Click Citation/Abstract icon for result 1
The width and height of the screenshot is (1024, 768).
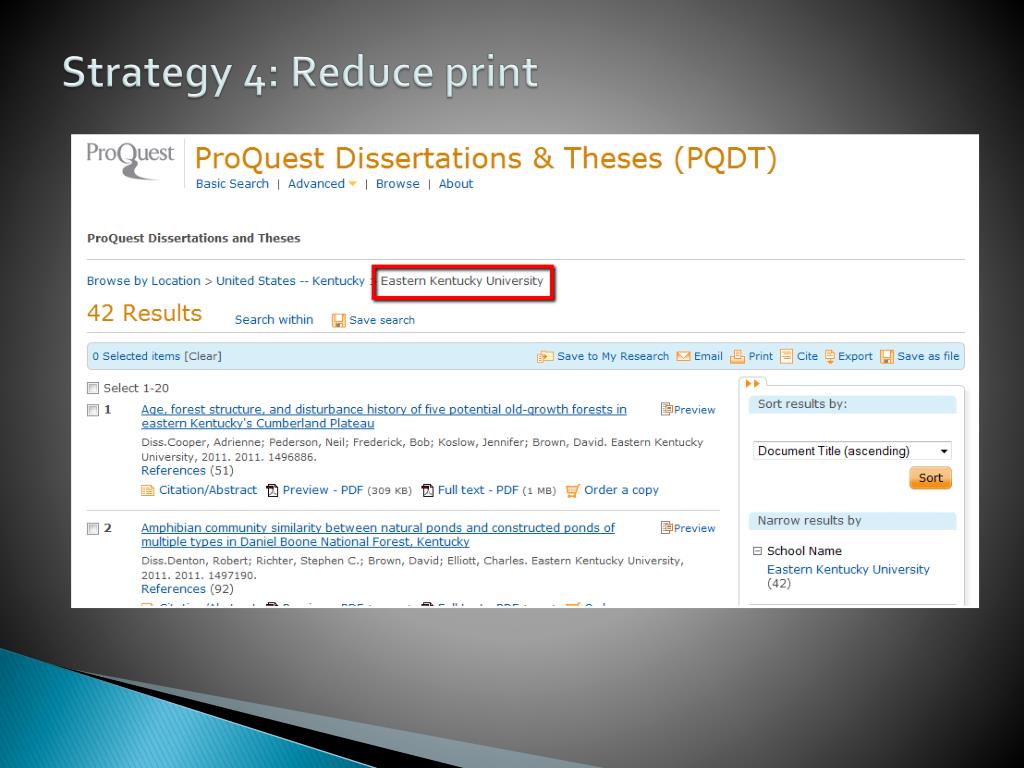click(148, 490)
